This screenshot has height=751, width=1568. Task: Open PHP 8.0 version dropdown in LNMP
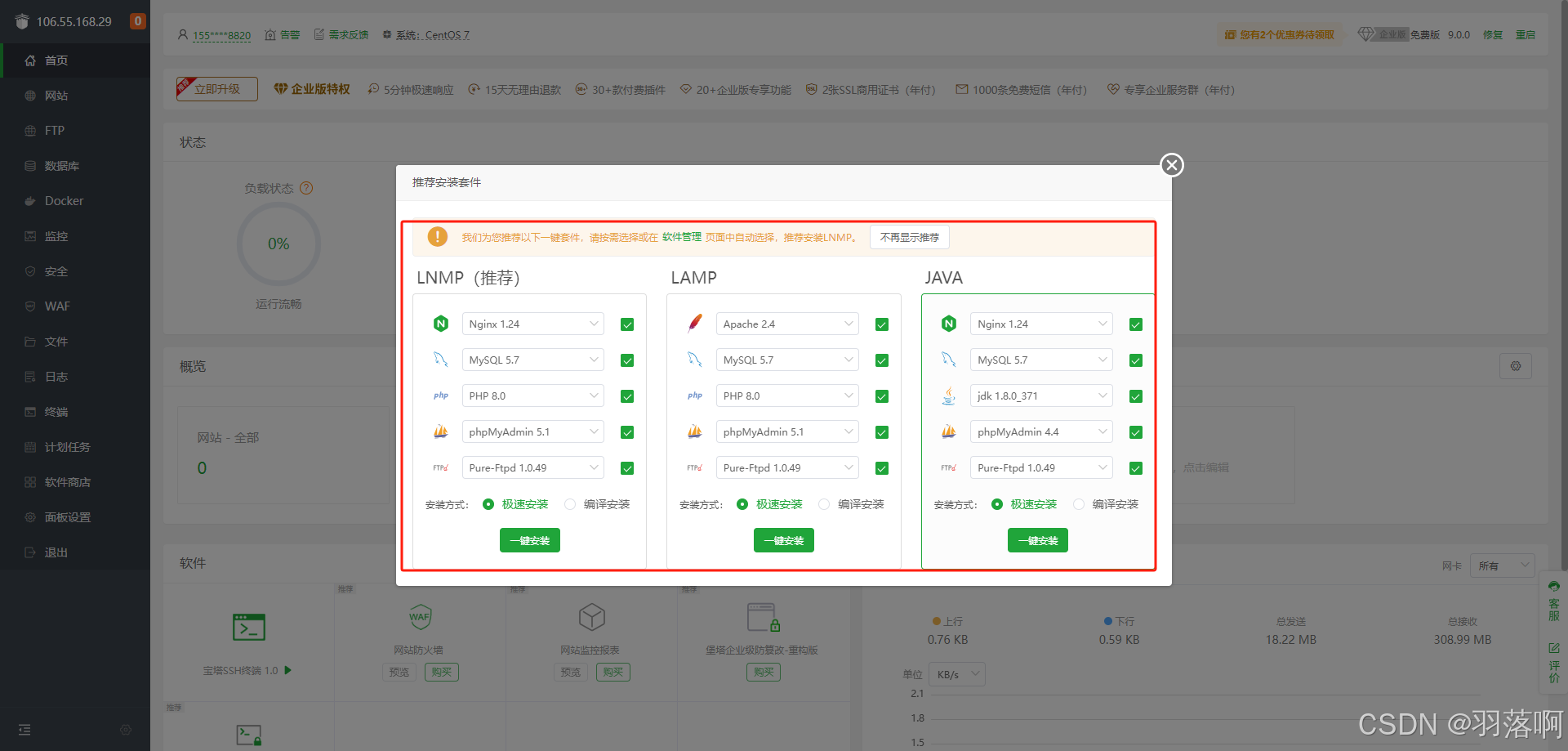[532, 396]
